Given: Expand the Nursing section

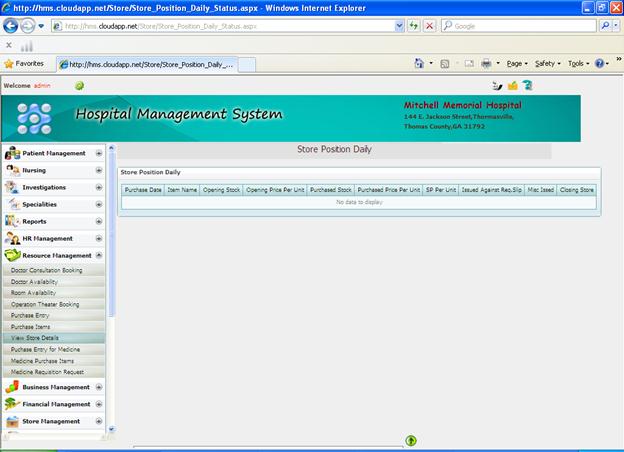Looking at the screenshot, I should tap(98, 171).
